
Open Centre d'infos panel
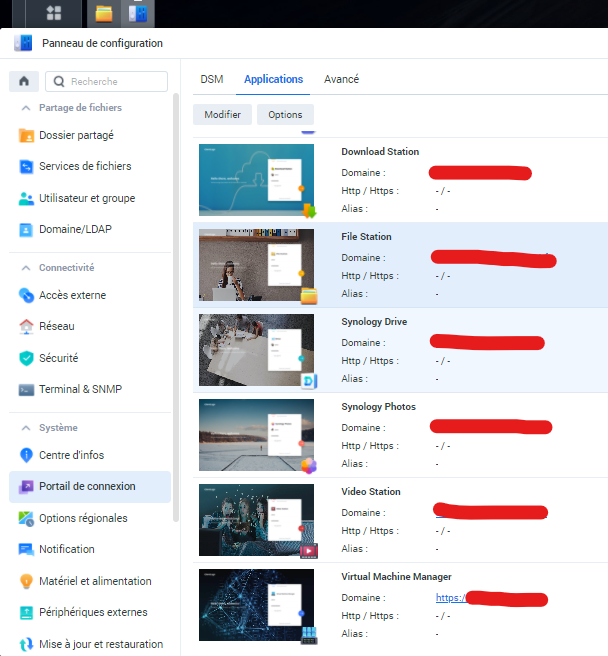point(71,455)
